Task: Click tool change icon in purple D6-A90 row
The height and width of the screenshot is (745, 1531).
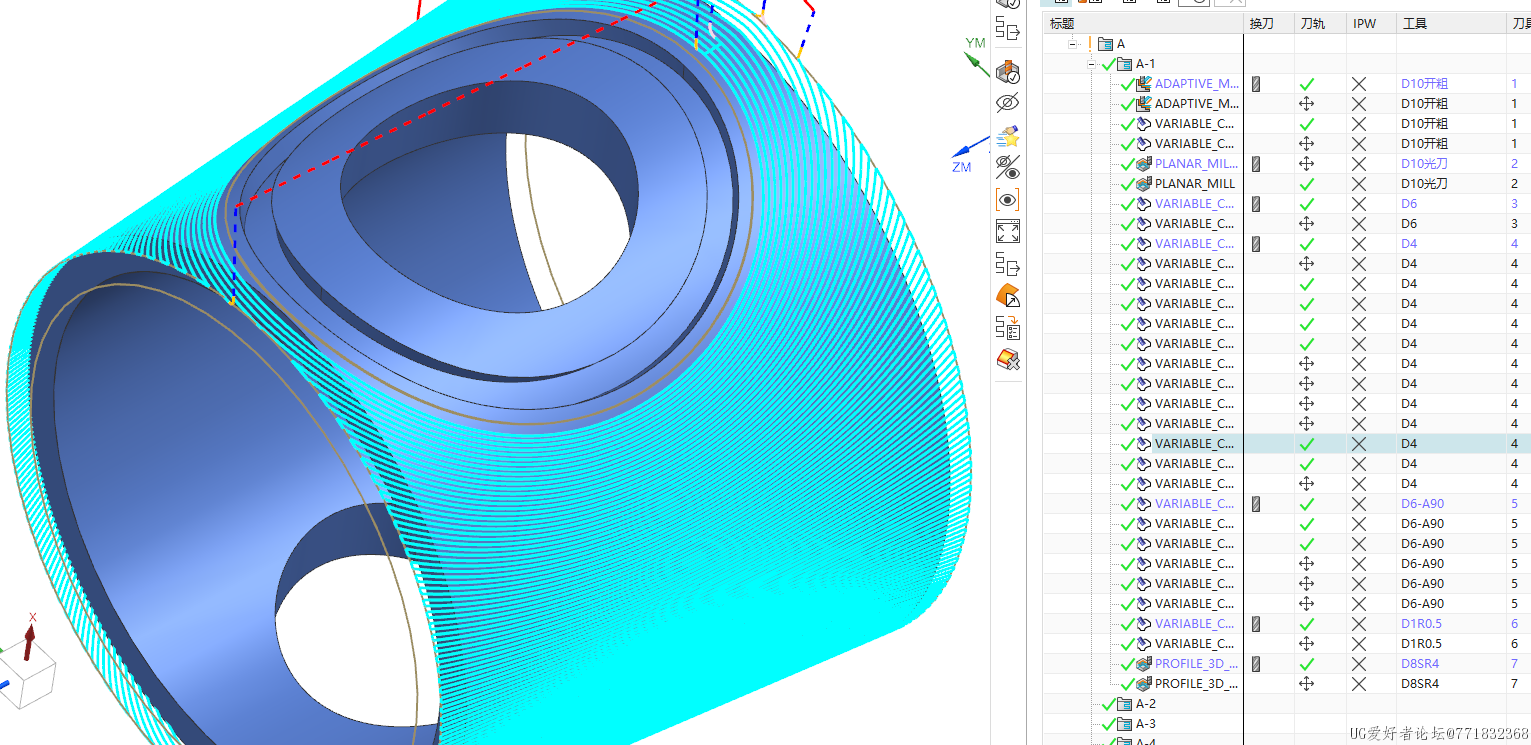Action: (x=1256, y=504)
